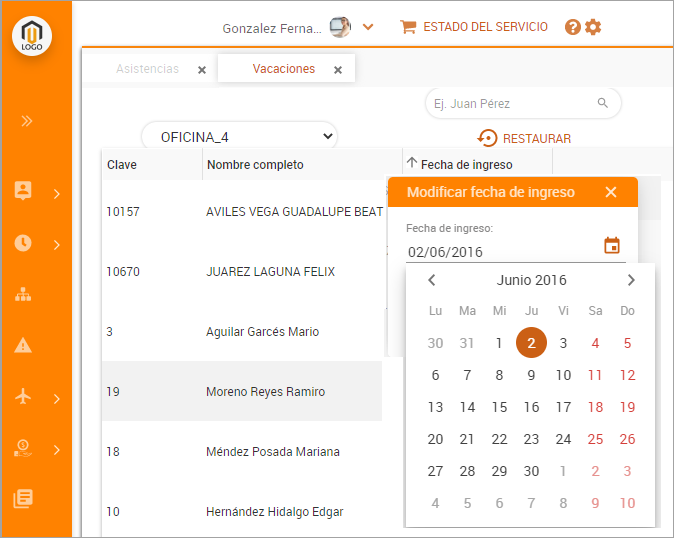The width and height of the screenshot is (674, 538).
Task: Switch to the Asistencias tab
Action: [x=147, y=69]
